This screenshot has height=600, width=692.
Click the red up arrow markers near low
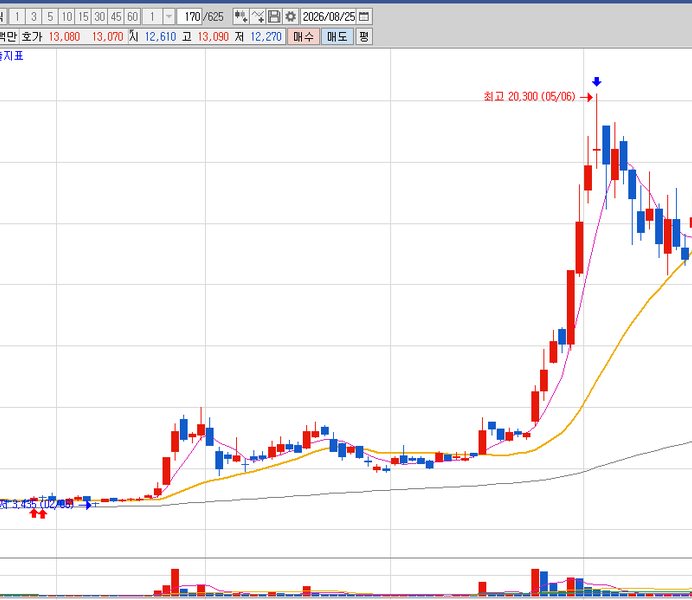point(38,514)
